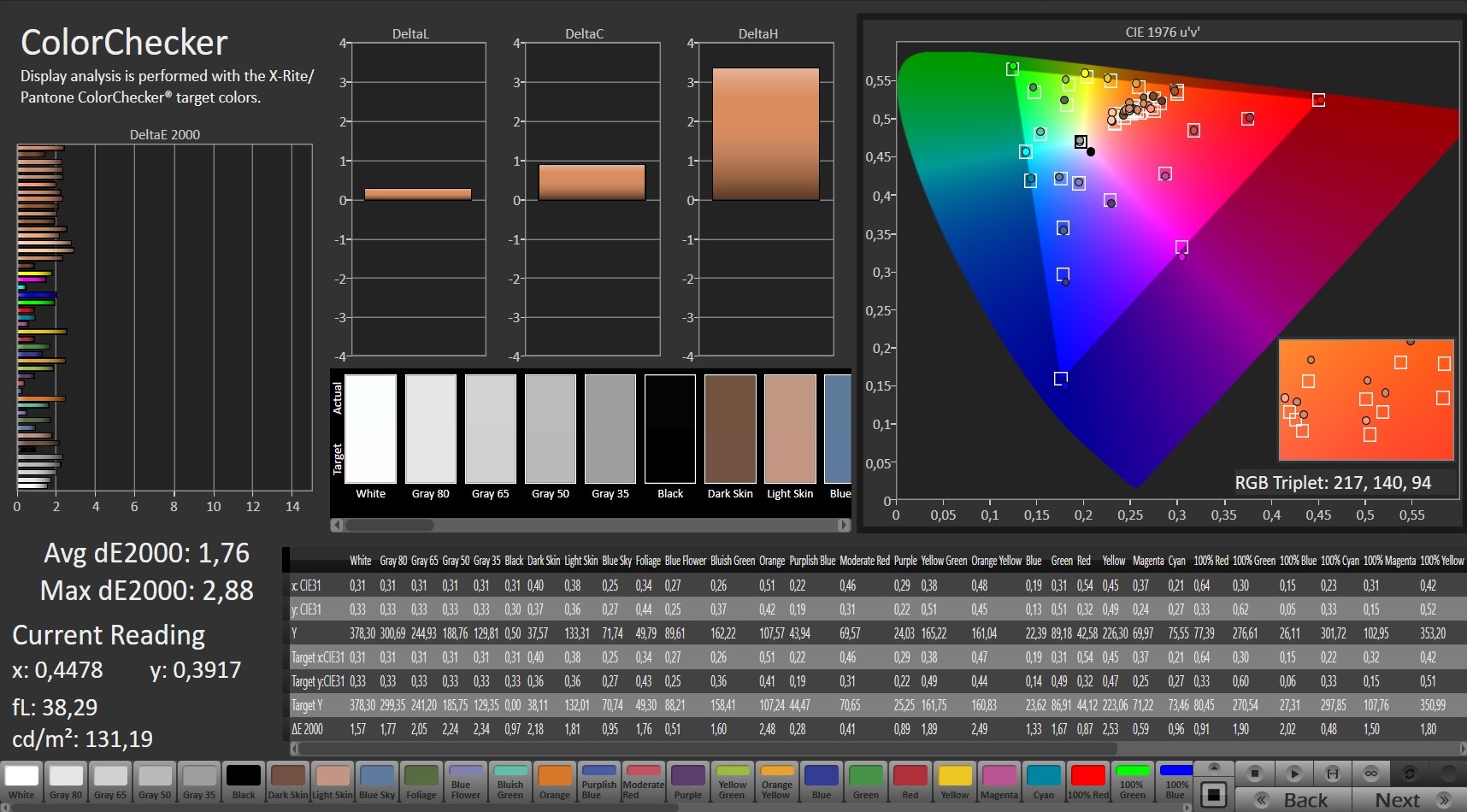
Task: Expand the panel with the up arrow above the pattern icon
Action: [1212, 767]
